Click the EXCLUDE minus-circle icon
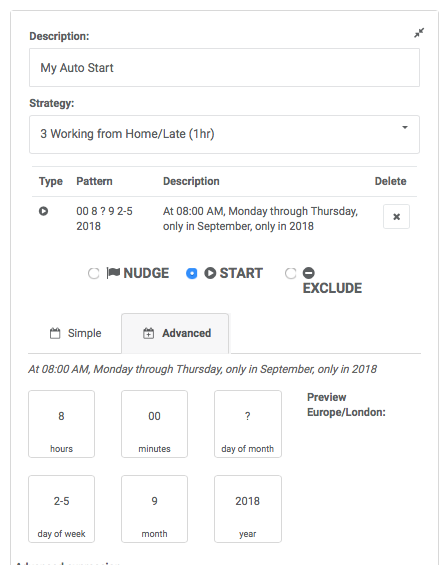The width and height of the screenshot is (447, 575). (308, 273)
